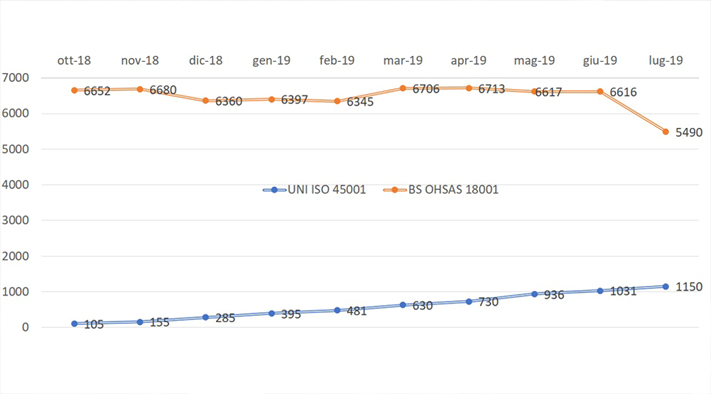Select the orange data point at lug-19
Viewport: 711px width, 394px height.
tap(666, 132)
